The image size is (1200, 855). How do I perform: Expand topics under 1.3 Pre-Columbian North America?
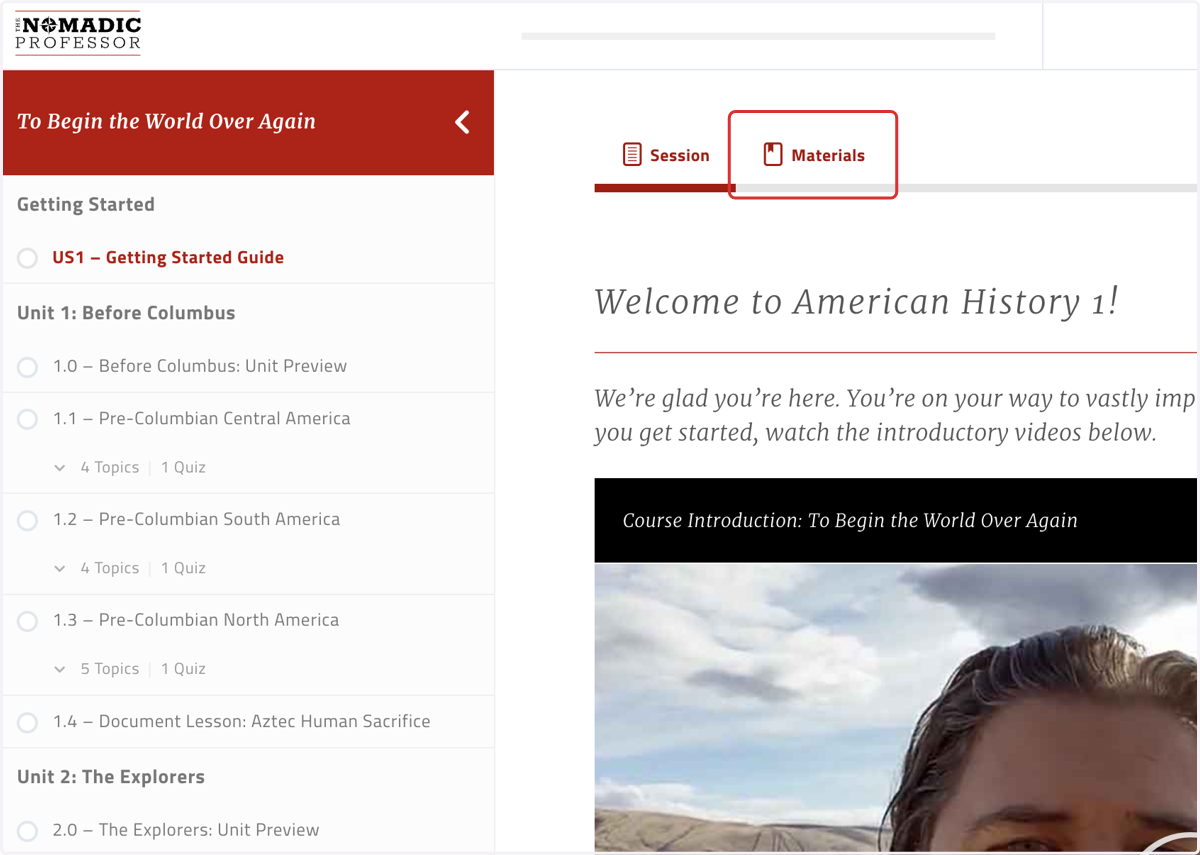coord(60,669)
